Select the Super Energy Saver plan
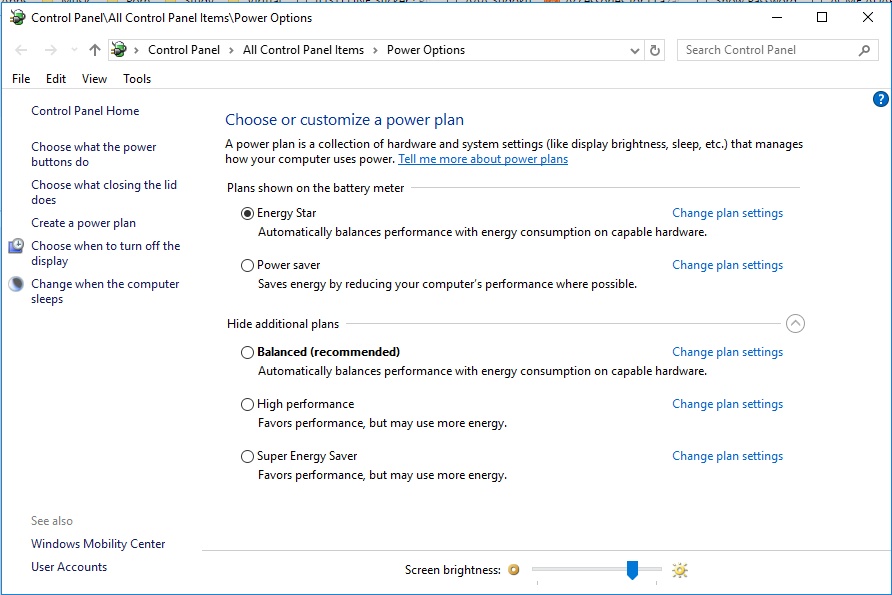Viewport: 892px width, 595px height. point(247,456)
